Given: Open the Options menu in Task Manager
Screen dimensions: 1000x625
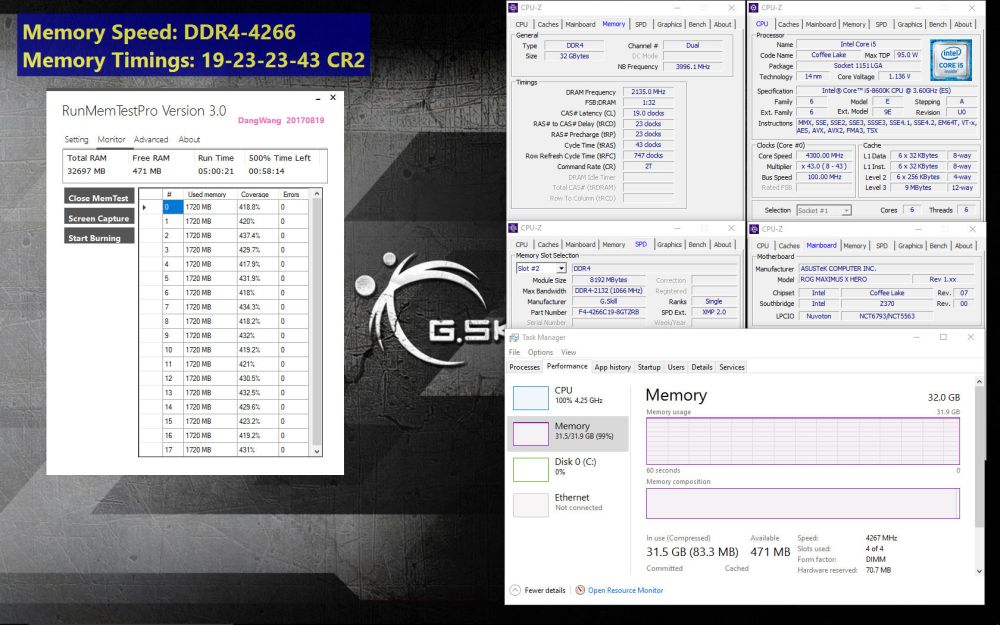Looking at the screenshot, I should (x=540, y=352).
